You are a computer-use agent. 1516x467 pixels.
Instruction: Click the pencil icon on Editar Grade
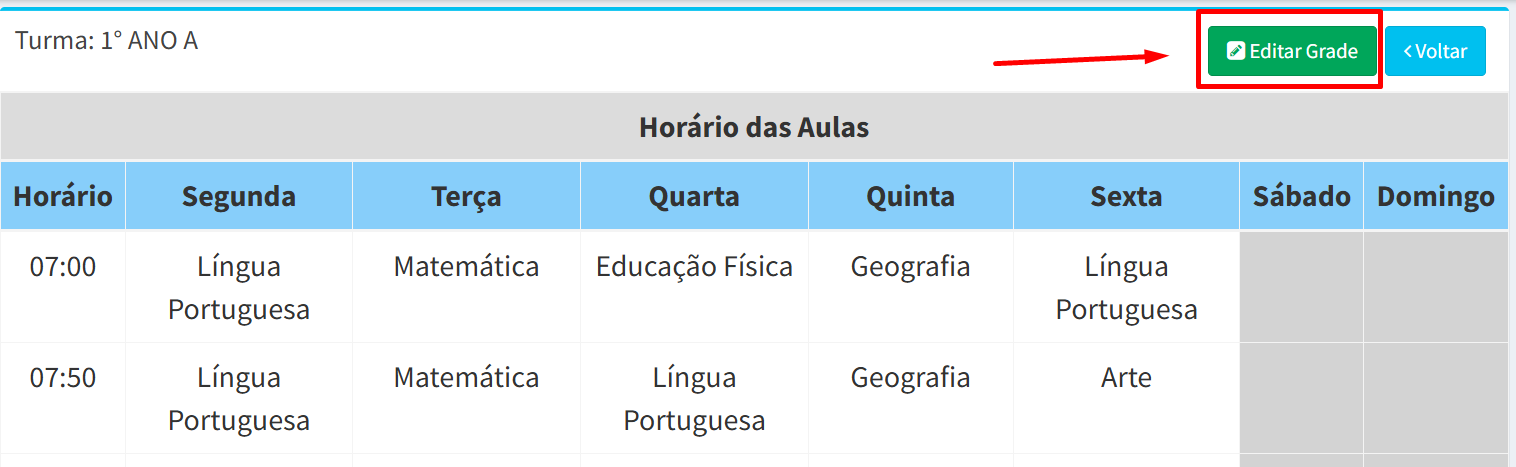pyautogui.click(x=1236, y=51)
